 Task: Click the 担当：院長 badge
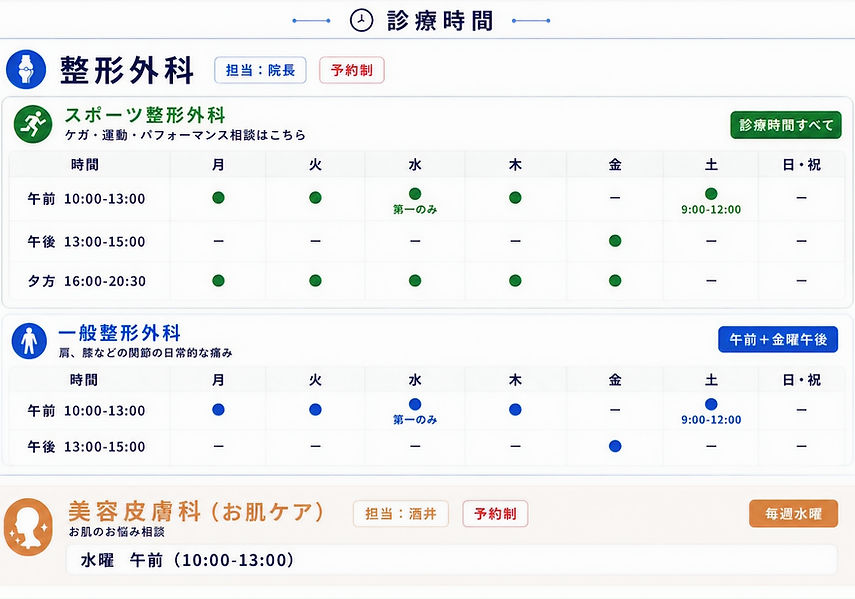click(x=260, y=70)
